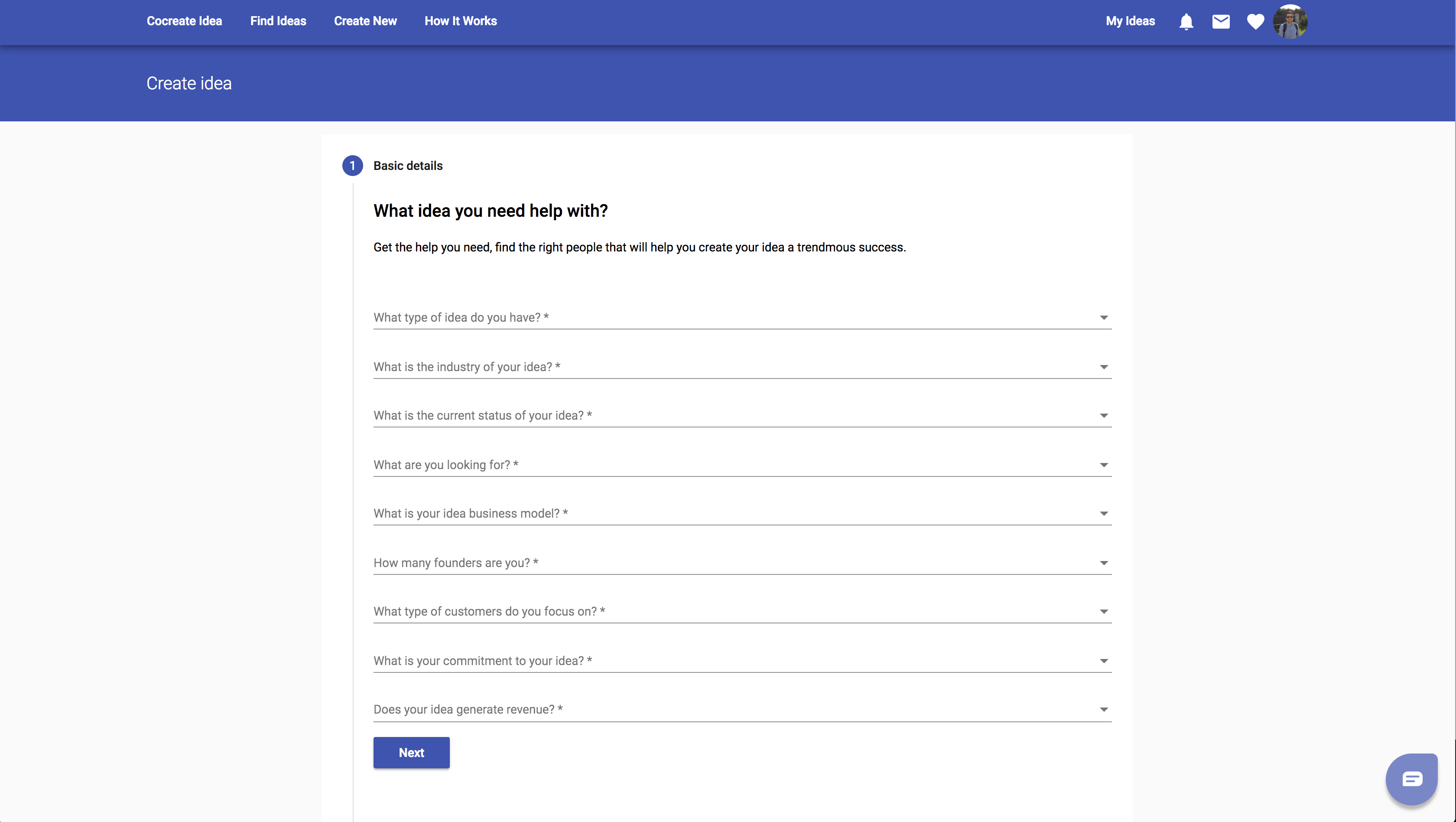Click the favorites heart icon

coord(1255,22)
